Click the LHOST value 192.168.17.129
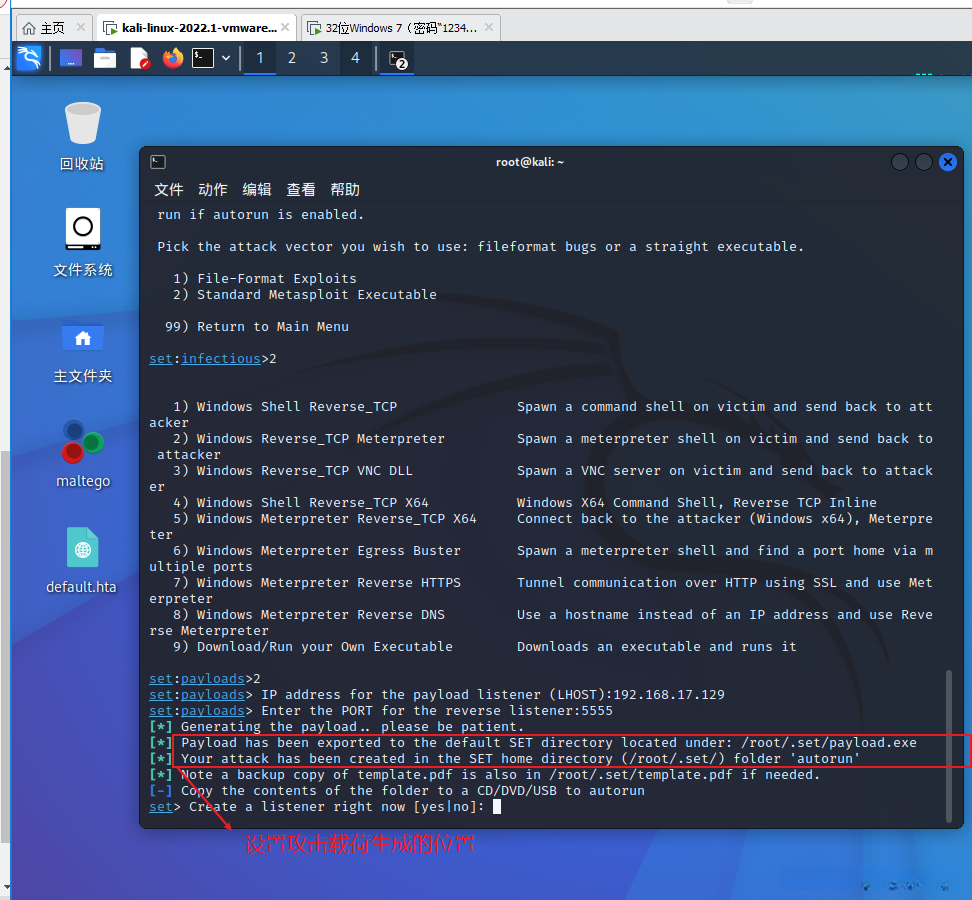The height and width of the screenshot is (900, 972). (x=669, y=695)
